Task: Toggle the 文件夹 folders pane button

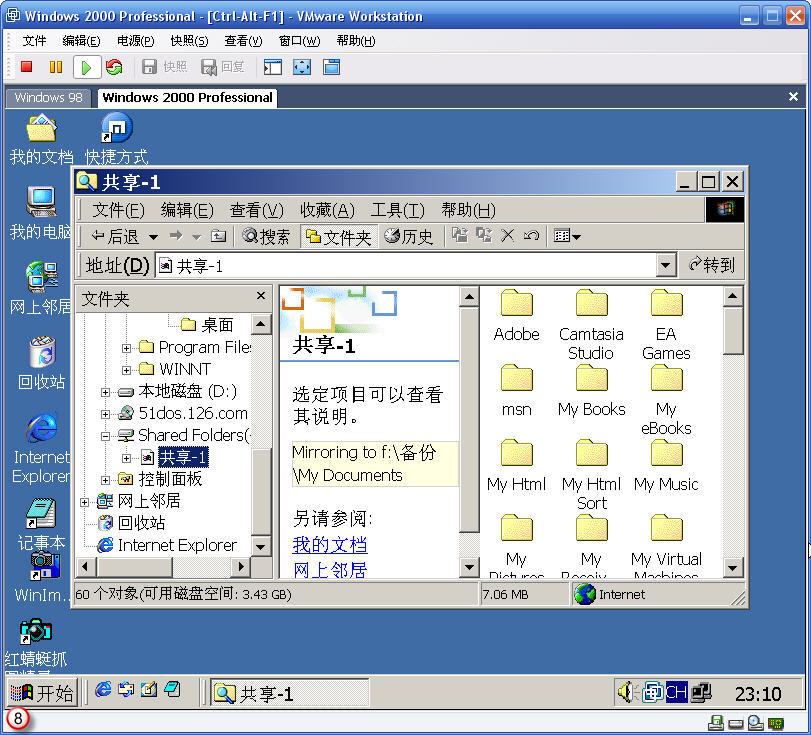Action: coord(339,237)
